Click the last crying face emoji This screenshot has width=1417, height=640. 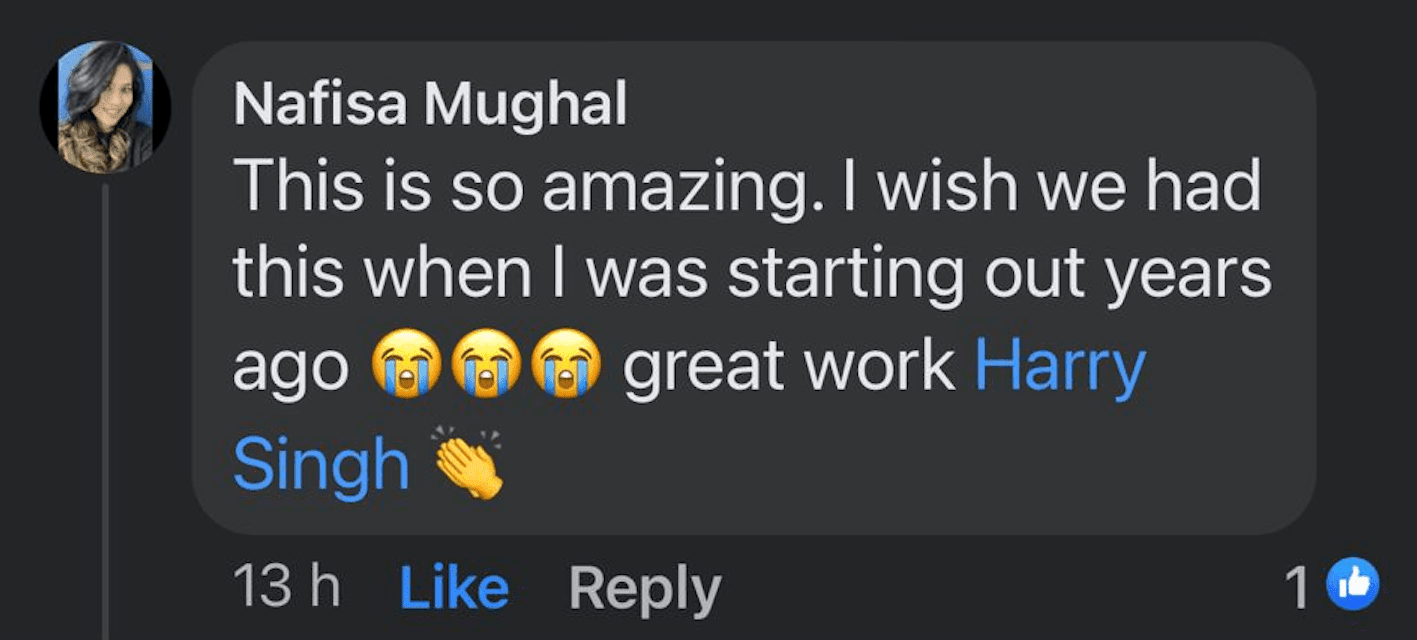567,368
